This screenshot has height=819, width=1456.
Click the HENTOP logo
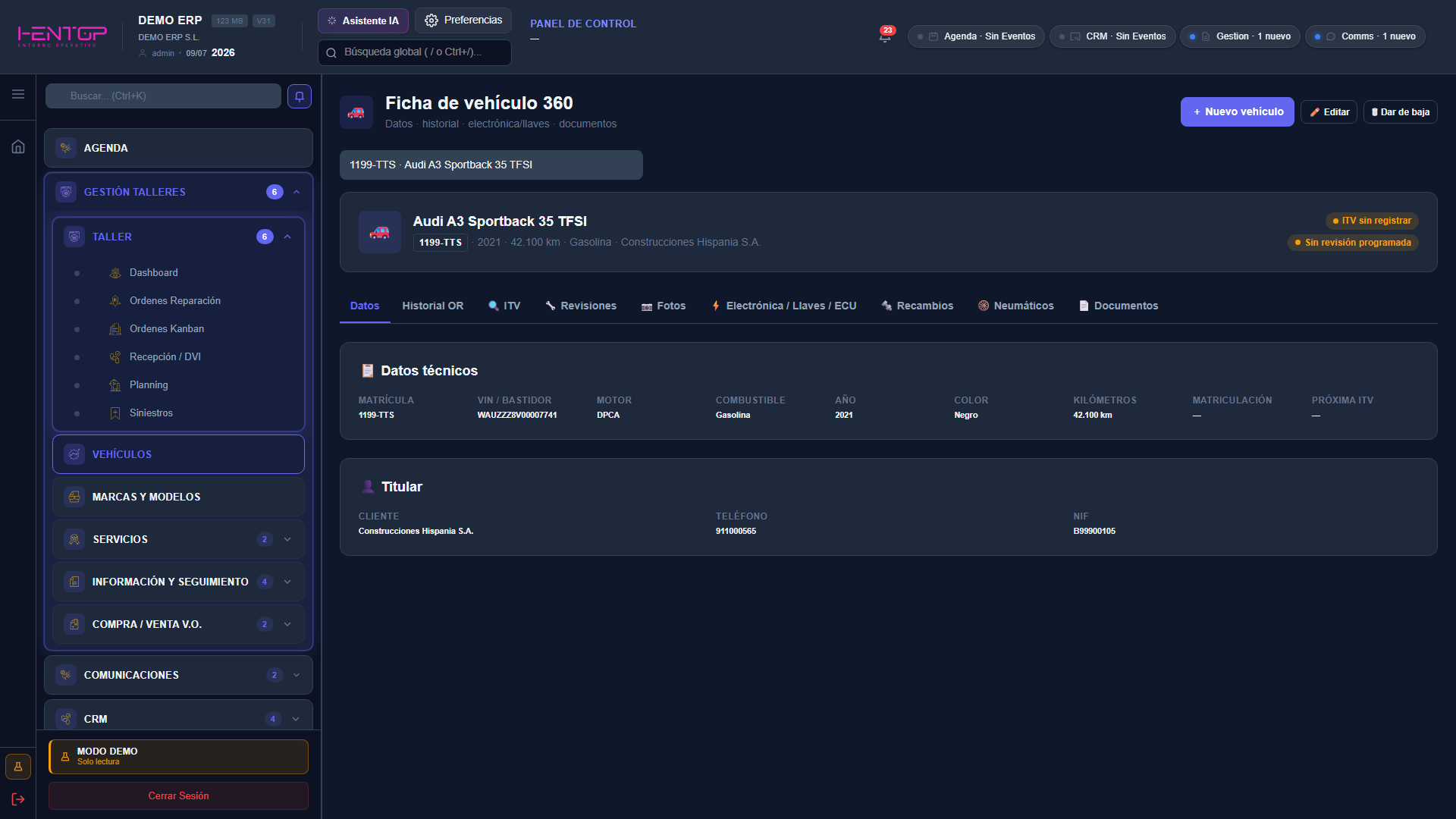(x=62, y=36)
